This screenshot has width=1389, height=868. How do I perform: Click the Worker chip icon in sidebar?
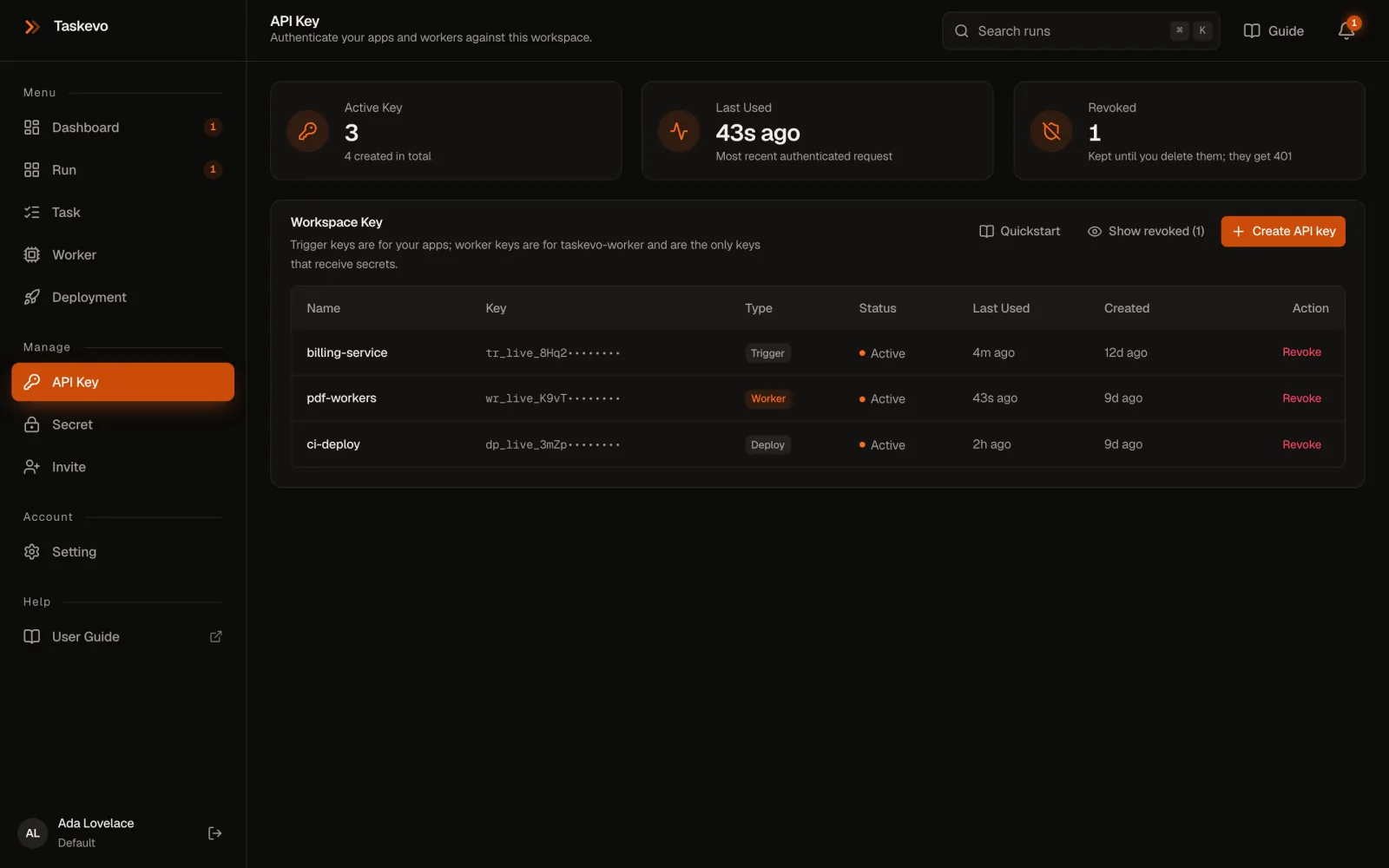[x=32, y=254]
